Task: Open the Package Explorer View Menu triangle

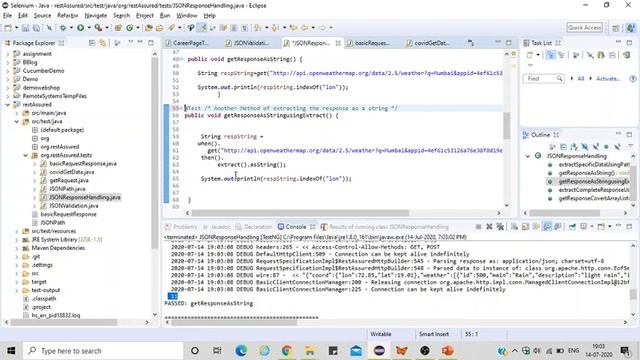Action: (130, 42)
